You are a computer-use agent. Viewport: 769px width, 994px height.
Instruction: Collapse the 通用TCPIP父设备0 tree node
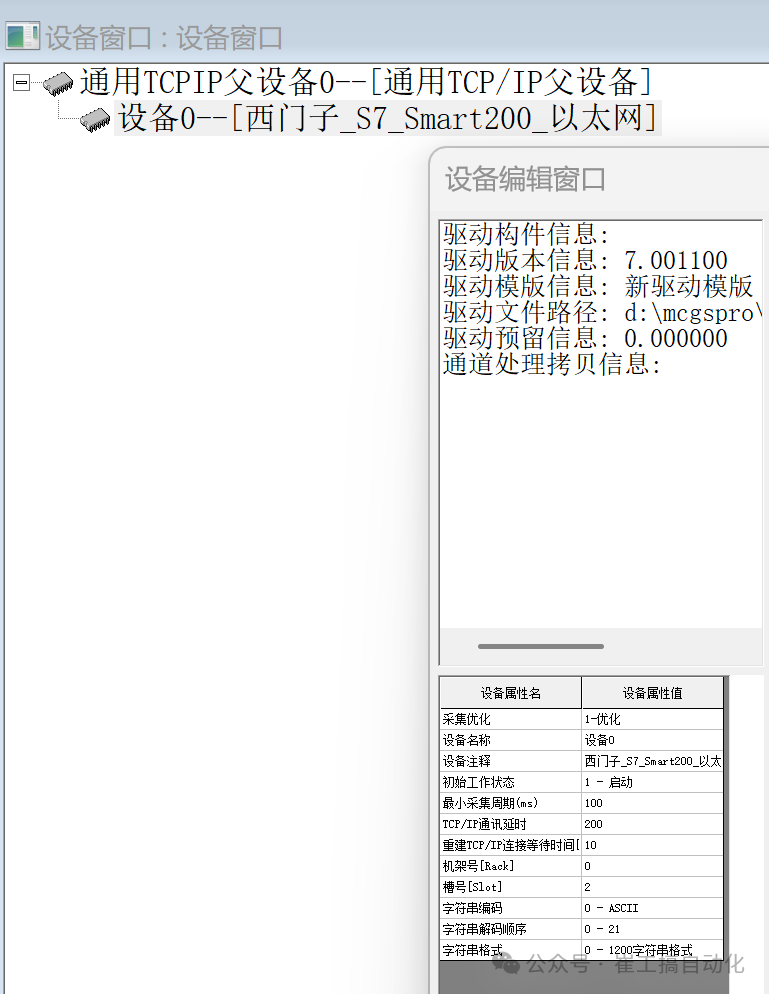coord(21,82)
